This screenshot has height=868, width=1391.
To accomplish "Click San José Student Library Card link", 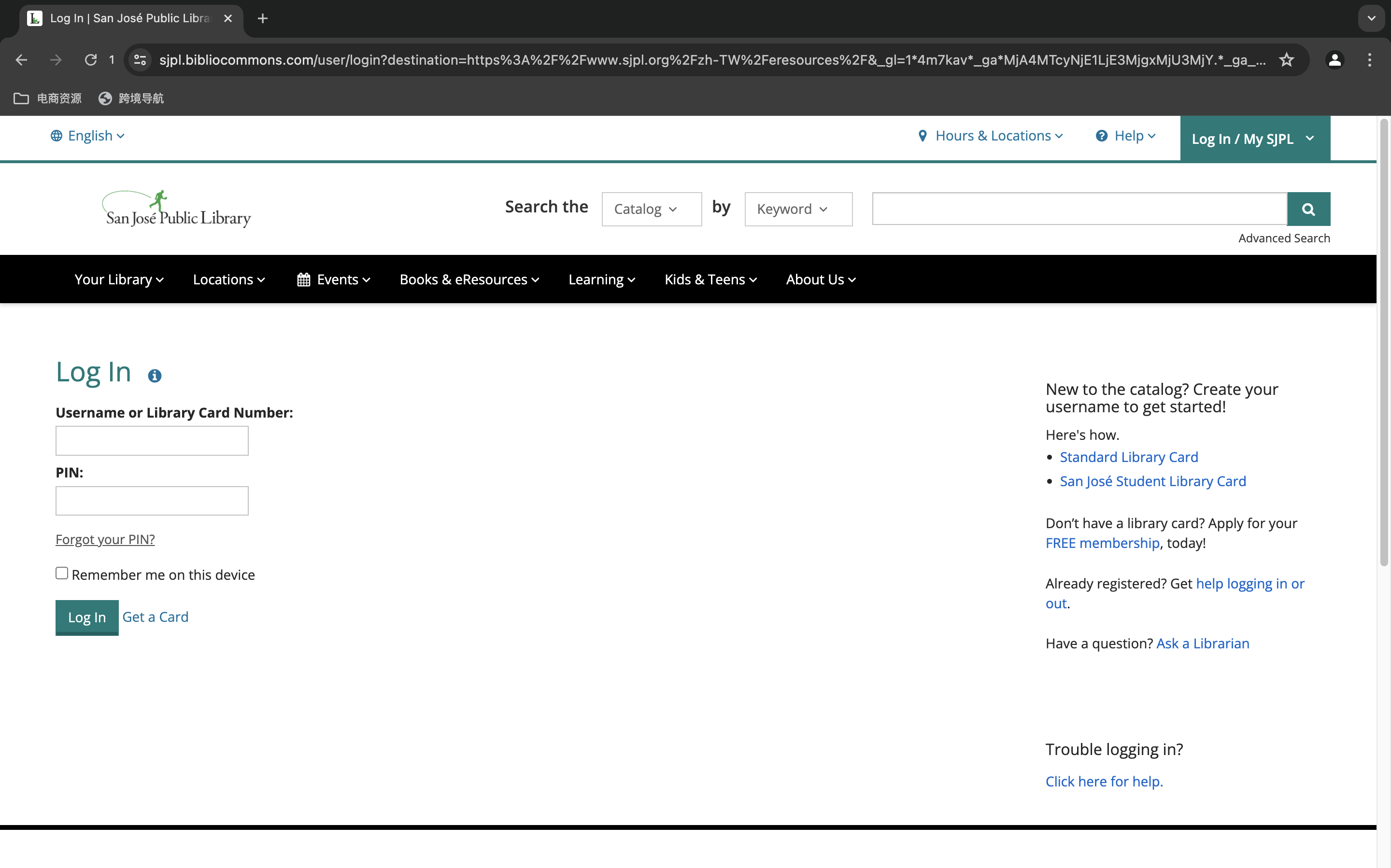I will pos(1153,481).
